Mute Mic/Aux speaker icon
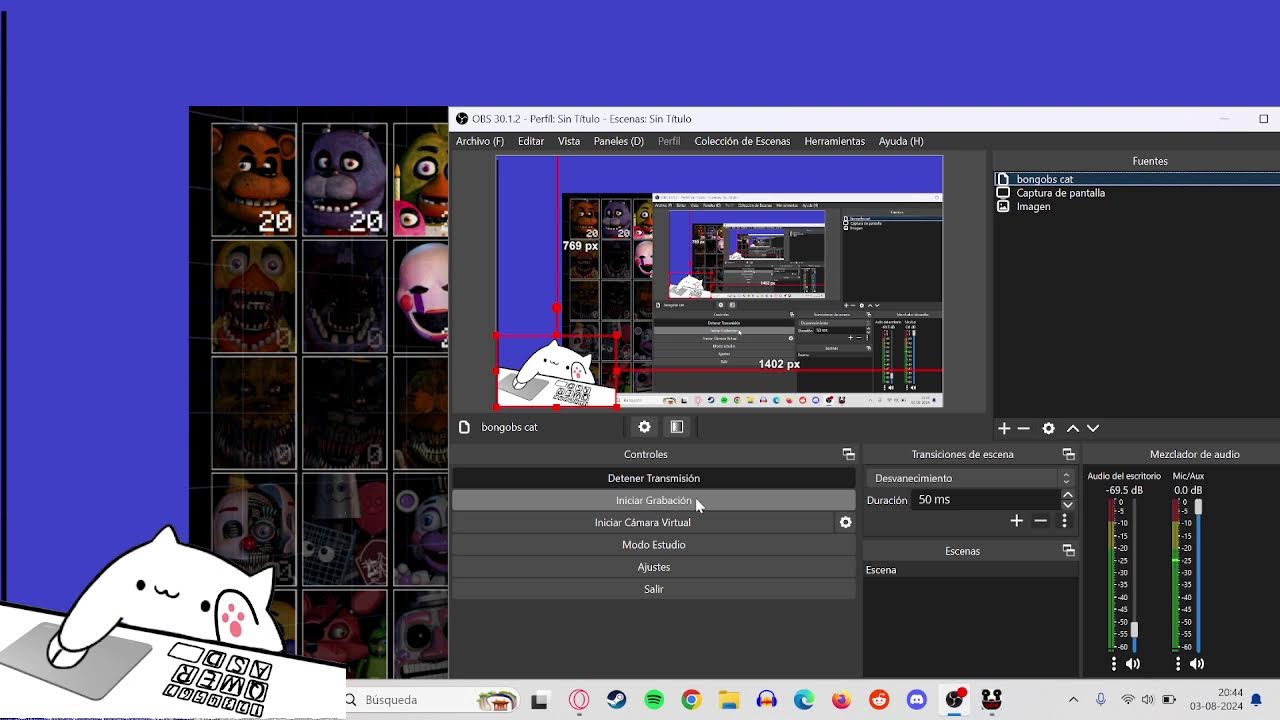 pos(1197,663)
